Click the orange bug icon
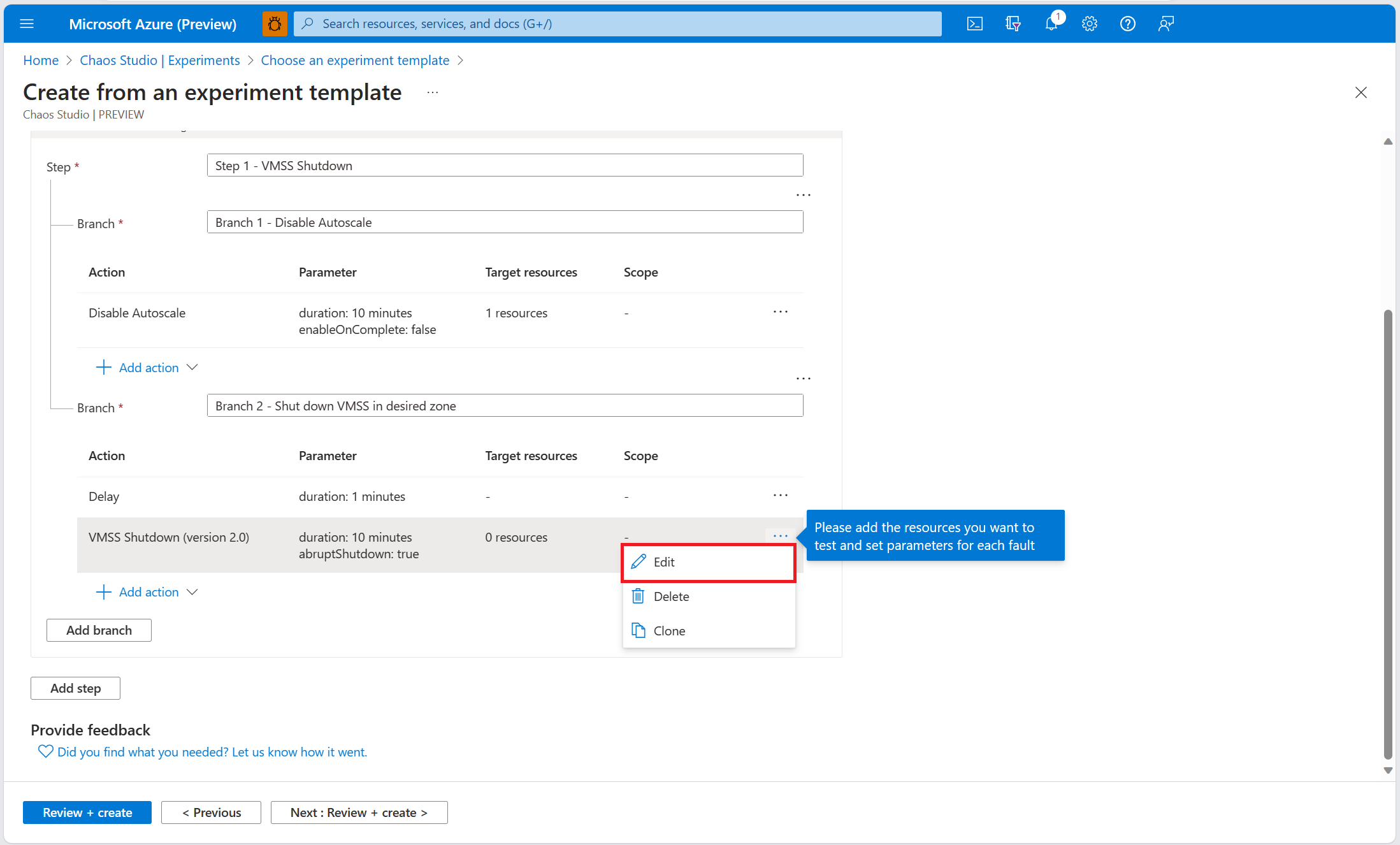 275,24
